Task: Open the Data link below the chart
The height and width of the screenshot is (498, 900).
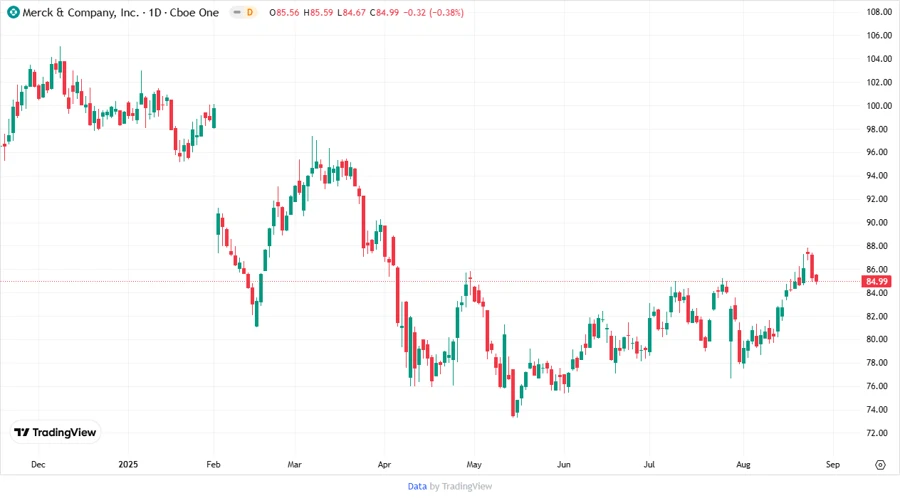Action: point(417,486)
